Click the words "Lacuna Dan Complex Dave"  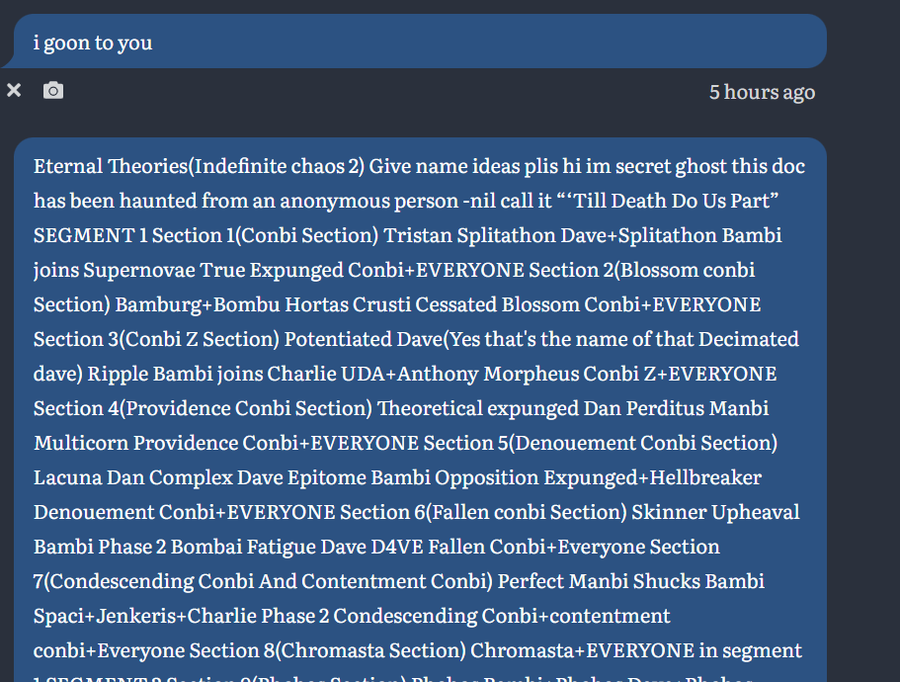pos(158,477)
